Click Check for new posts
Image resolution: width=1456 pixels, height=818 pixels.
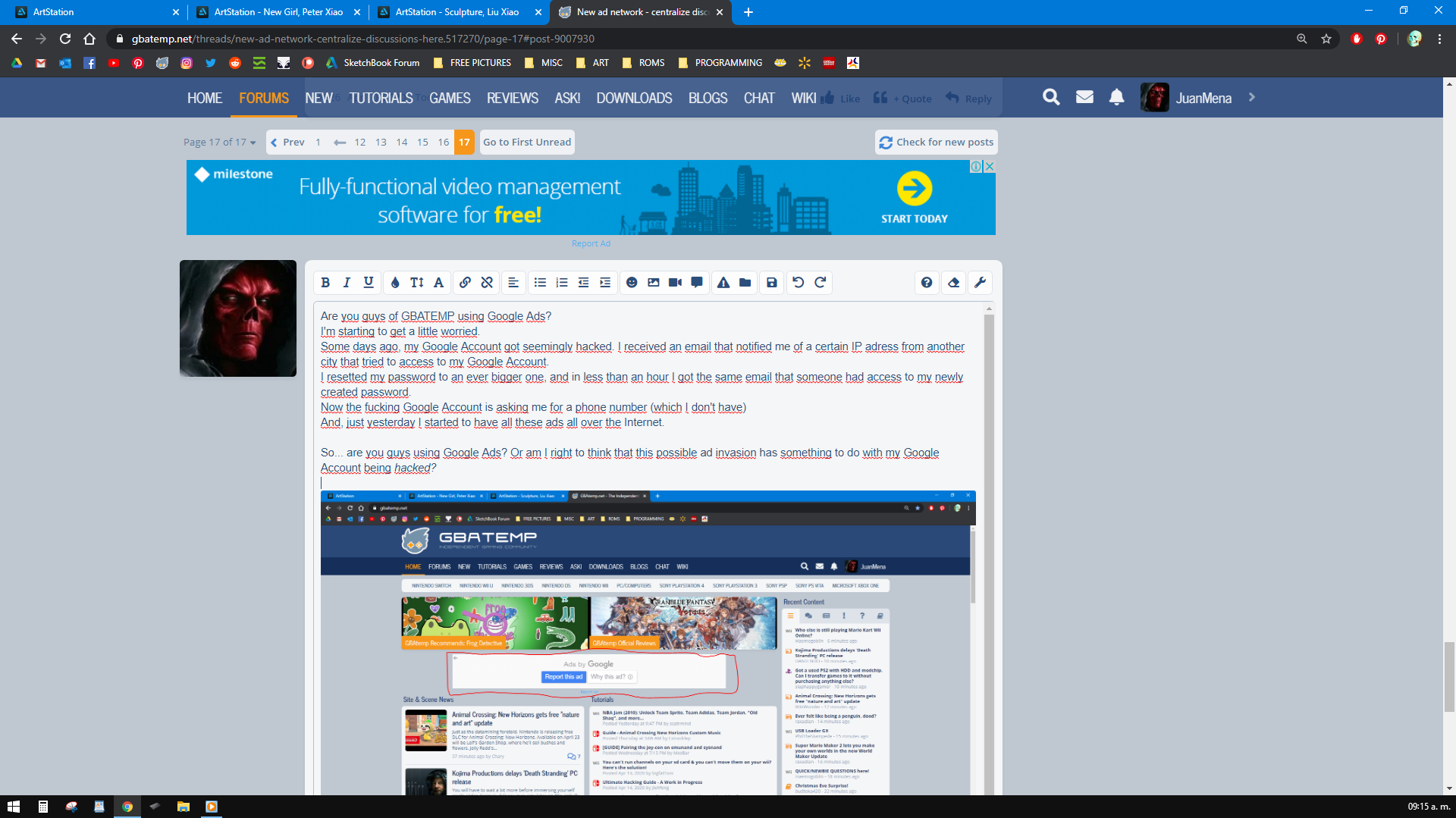(937, 142)
